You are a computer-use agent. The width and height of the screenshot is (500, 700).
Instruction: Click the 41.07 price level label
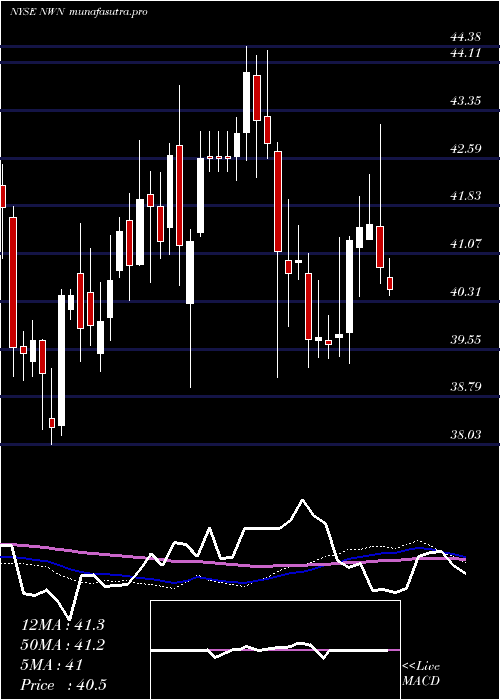[x=466, y=244]
